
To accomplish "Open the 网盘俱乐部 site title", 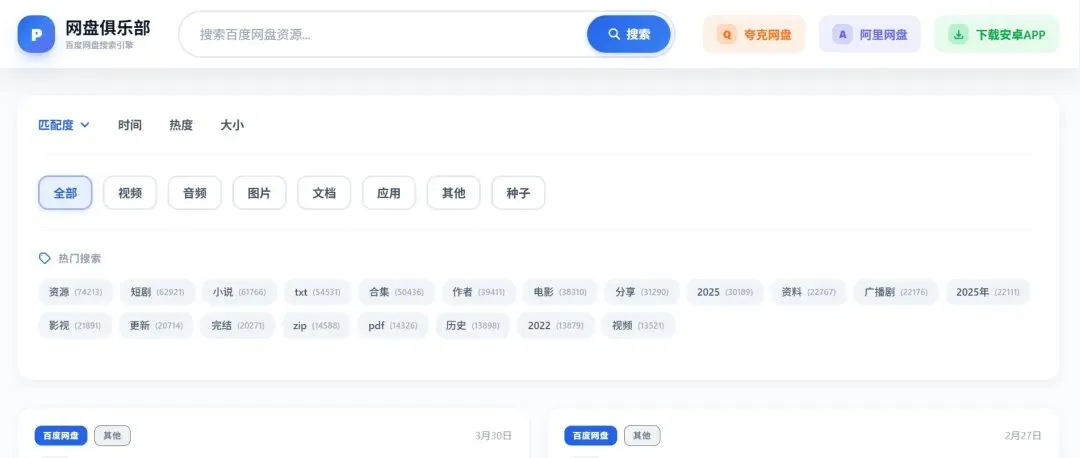I will (107, 28).
